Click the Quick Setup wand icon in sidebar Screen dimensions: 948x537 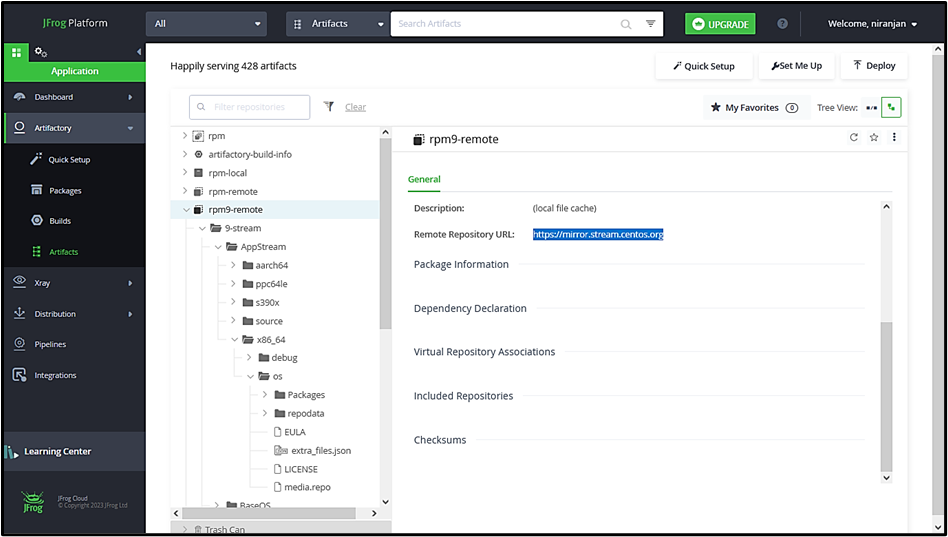tap(36, 158)
